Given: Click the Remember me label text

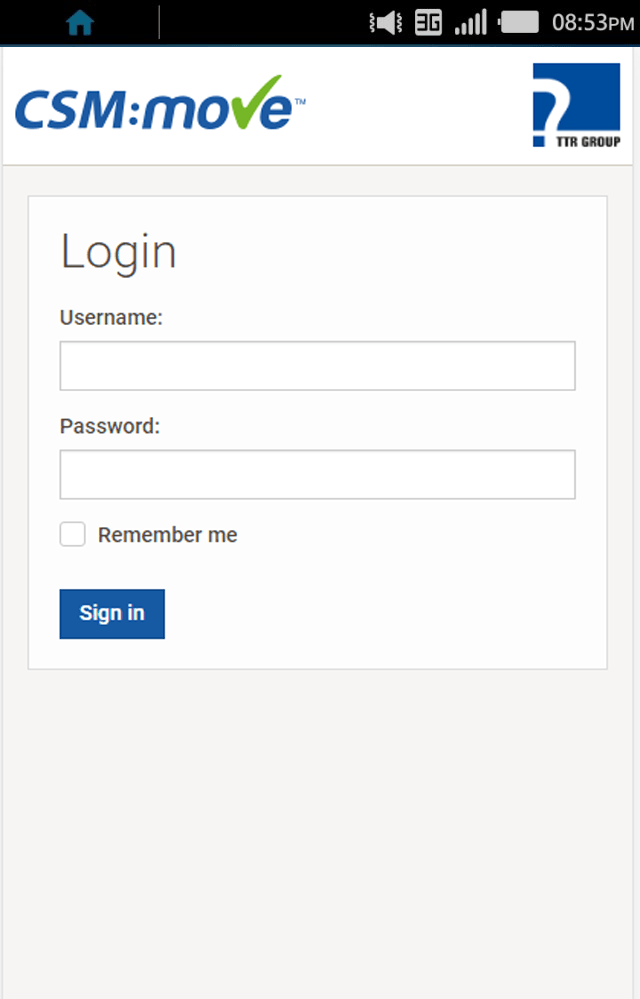Looking at the screenshot, I should (167, 535).
